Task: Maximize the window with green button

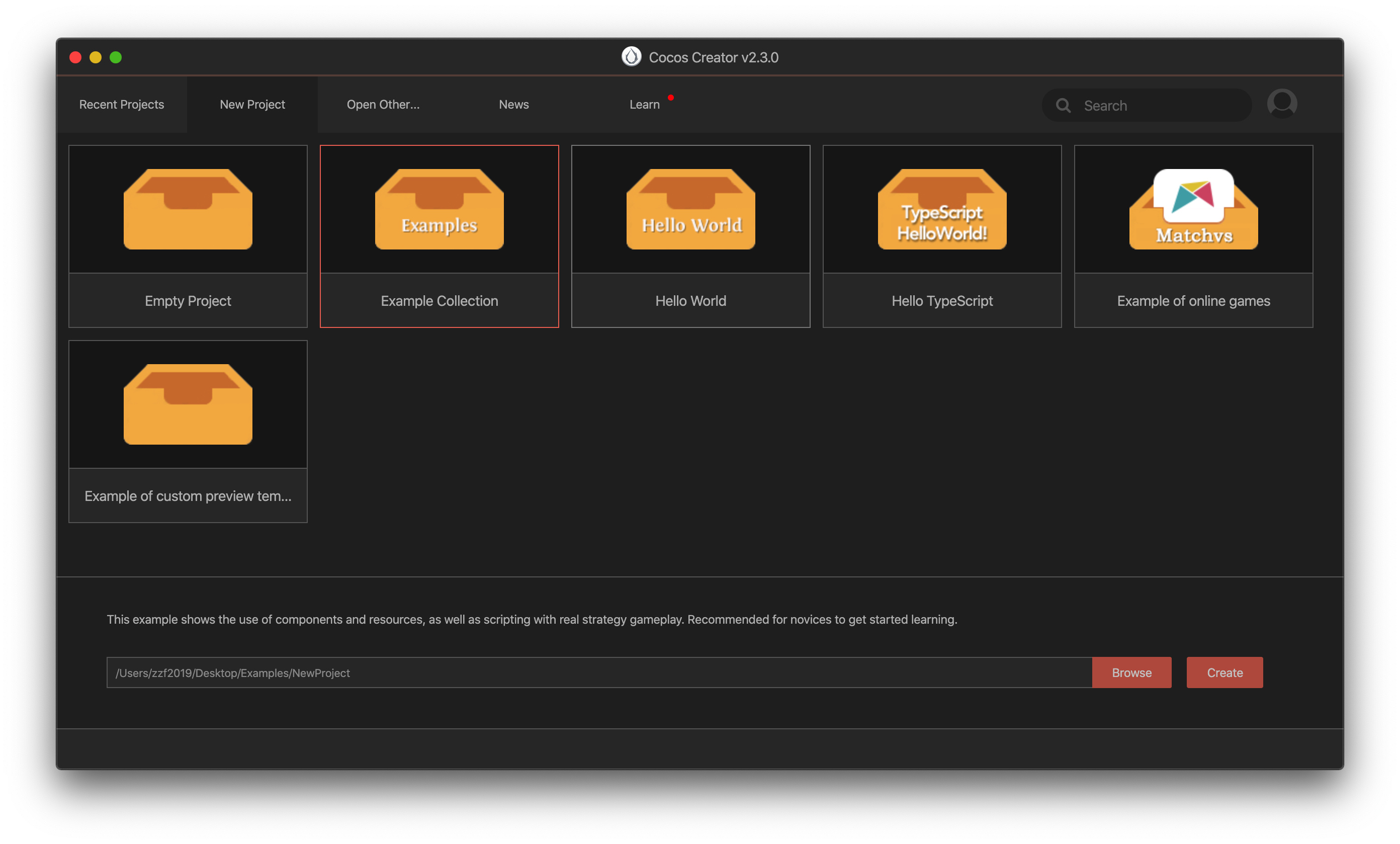Action: click(115, 57)
